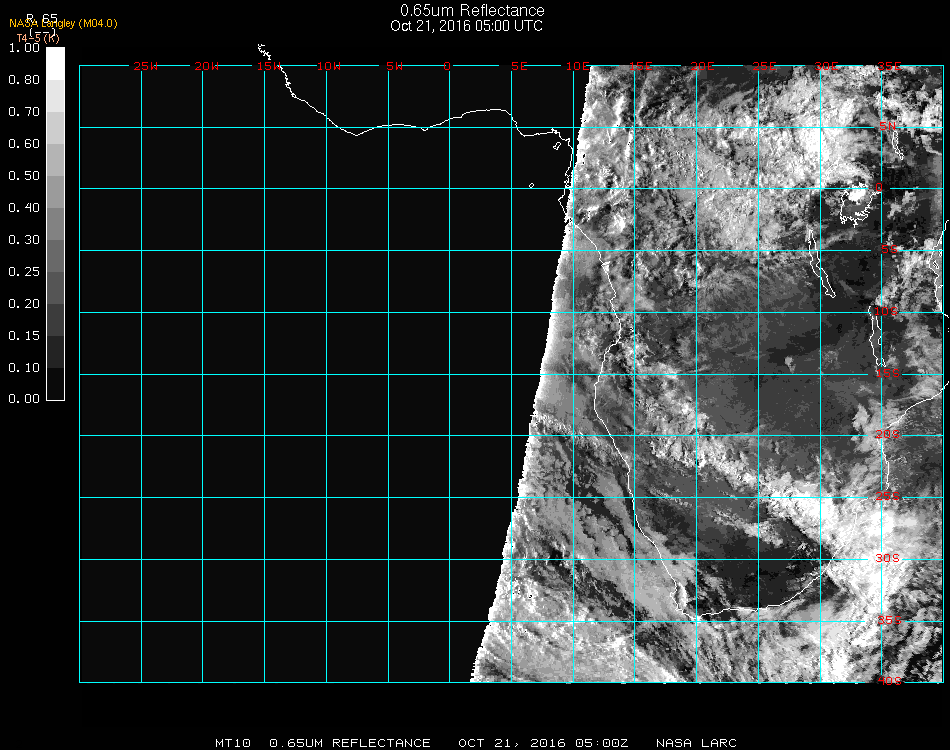Click the 'OCT 21, 2016 05:00Z' footer text

(543, 743)
